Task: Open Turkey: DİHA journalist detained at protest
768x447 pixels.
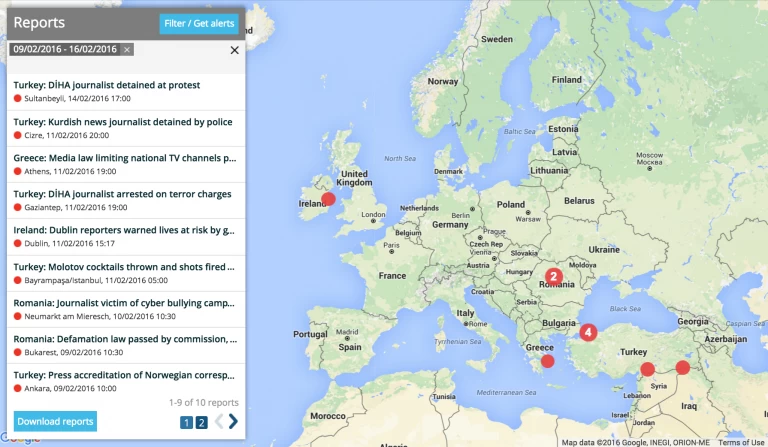Action: 107,85
